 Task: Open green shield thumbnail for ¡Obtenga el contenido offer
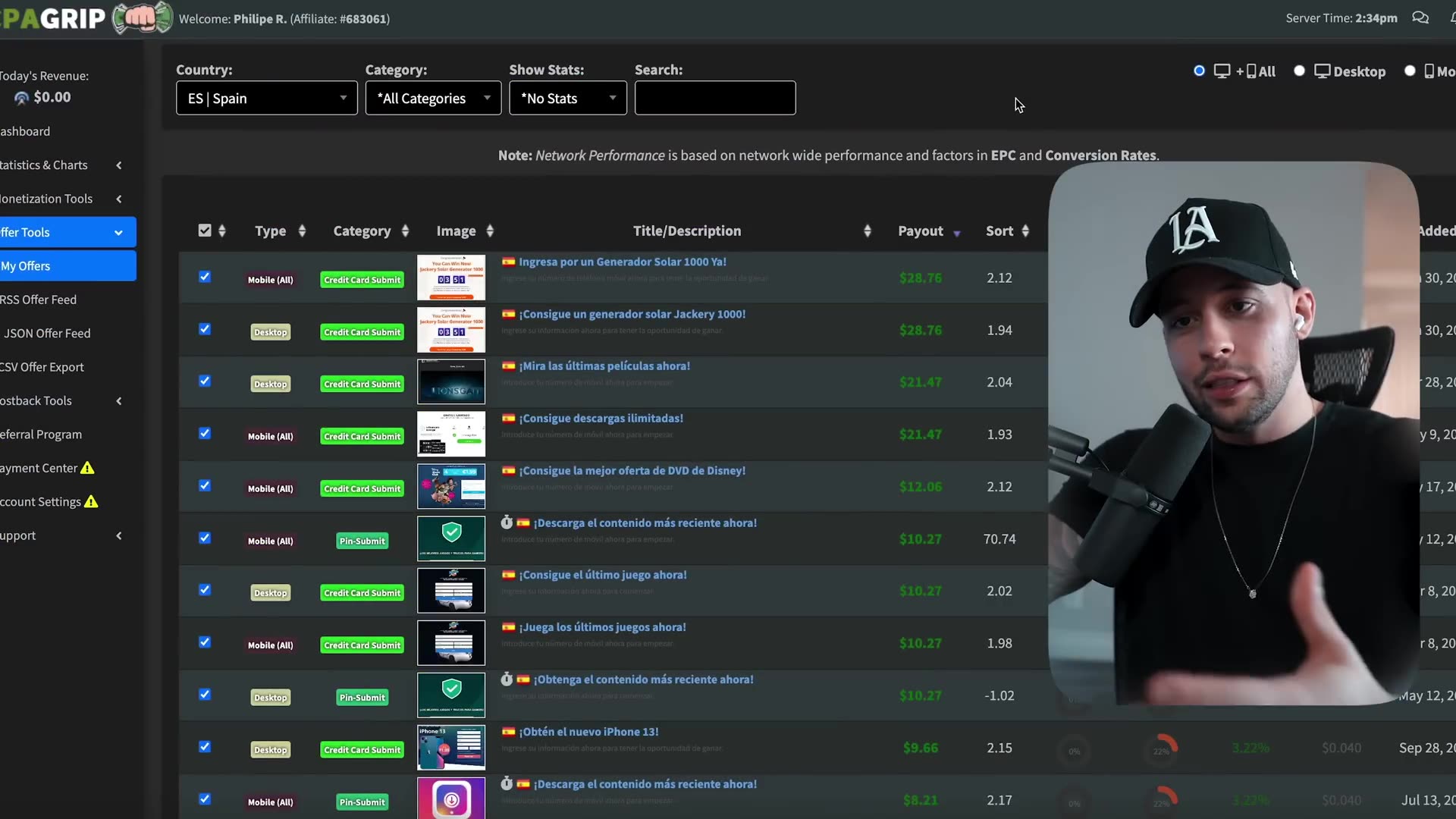click(x=451, y=695)
